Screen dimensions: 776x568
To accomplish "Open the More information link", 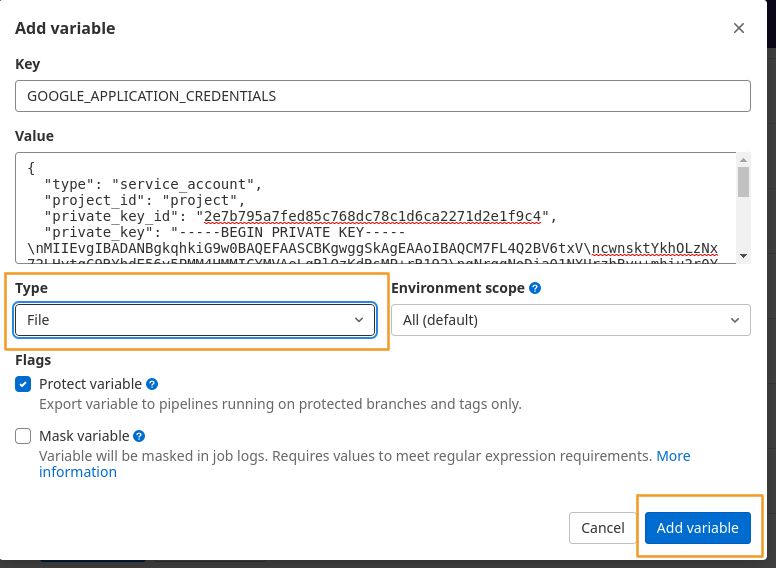I will [673, 456].
